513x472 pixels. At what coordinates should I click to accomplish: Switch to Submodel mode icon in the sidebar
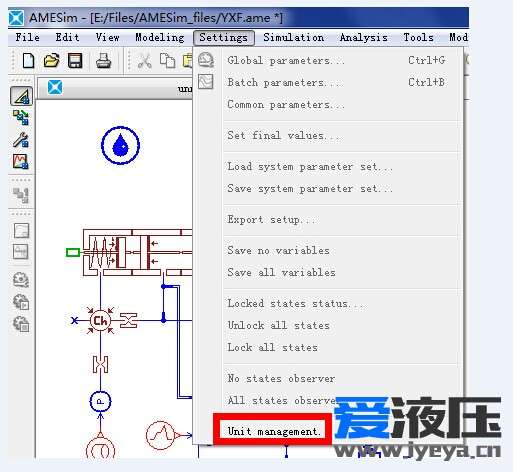(21, 118)
